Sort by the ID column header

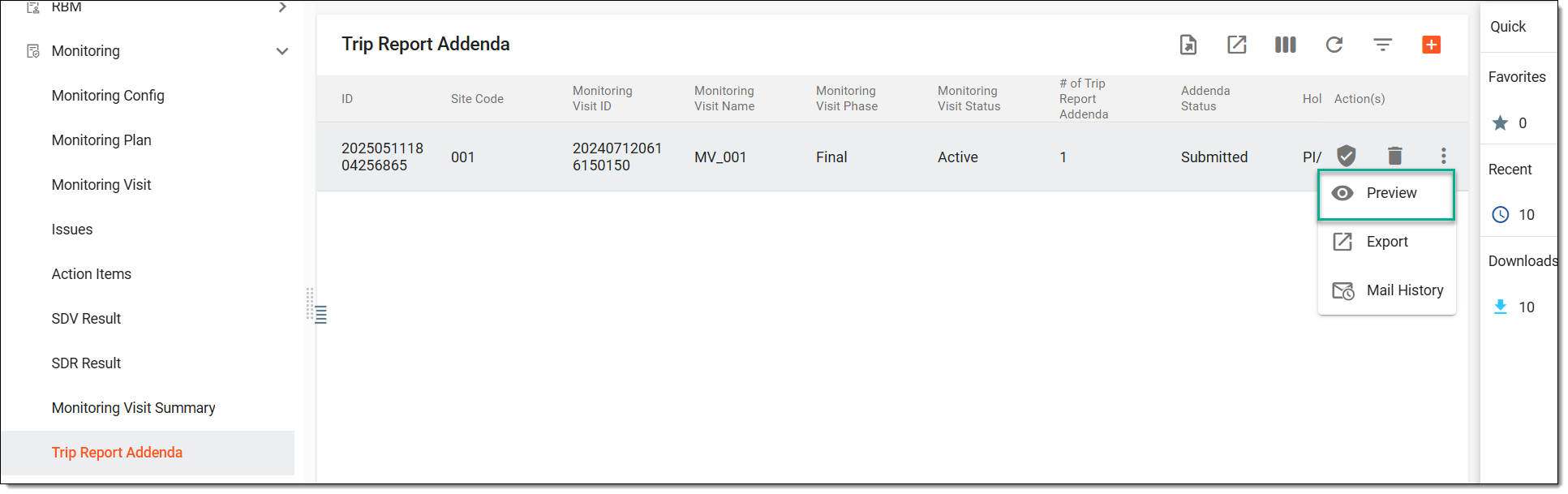coord(347,99)
